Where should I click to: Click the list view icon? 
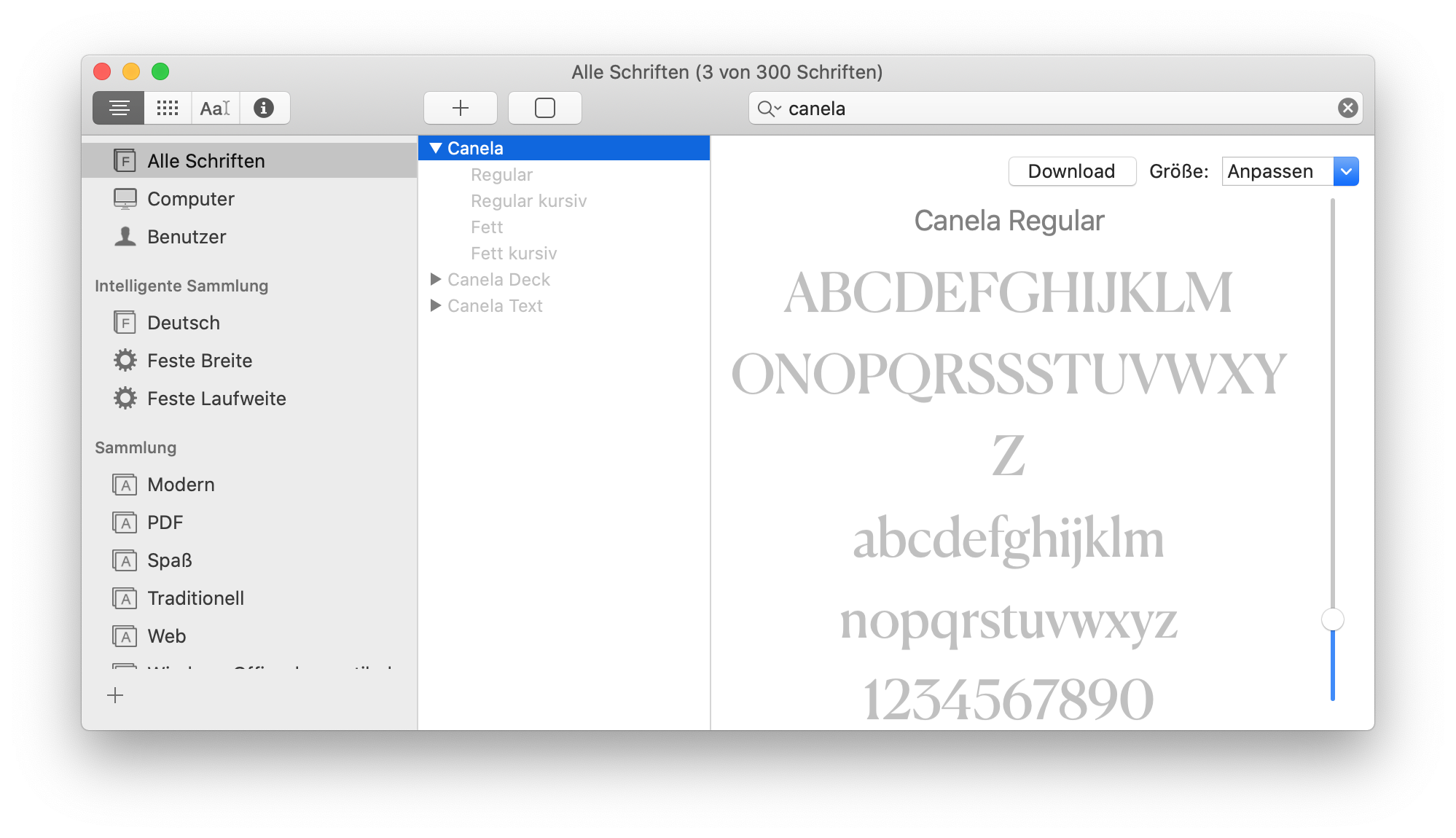coord(119,108)
